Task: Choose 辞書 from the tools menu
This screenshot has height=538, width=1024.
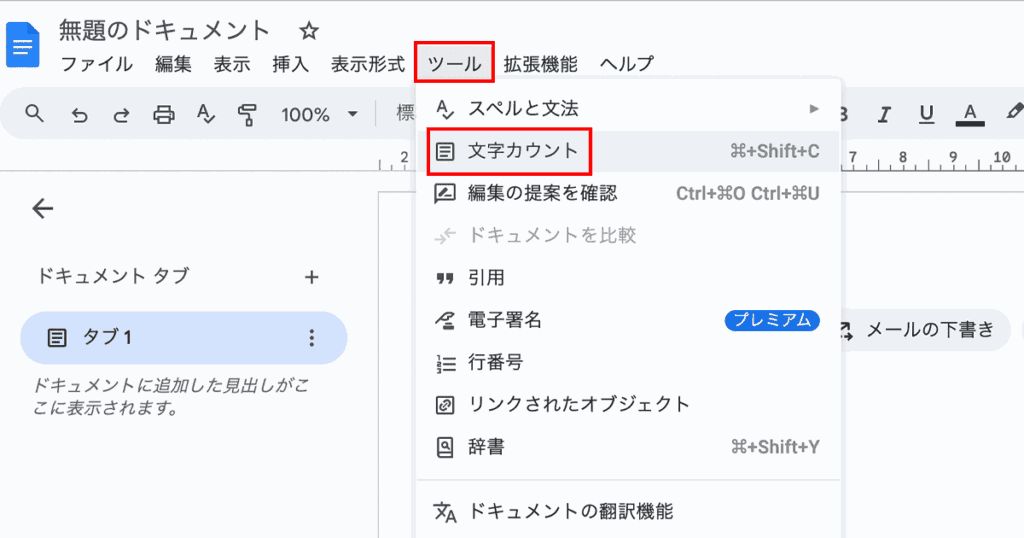Action: click(x=486, y=447)
